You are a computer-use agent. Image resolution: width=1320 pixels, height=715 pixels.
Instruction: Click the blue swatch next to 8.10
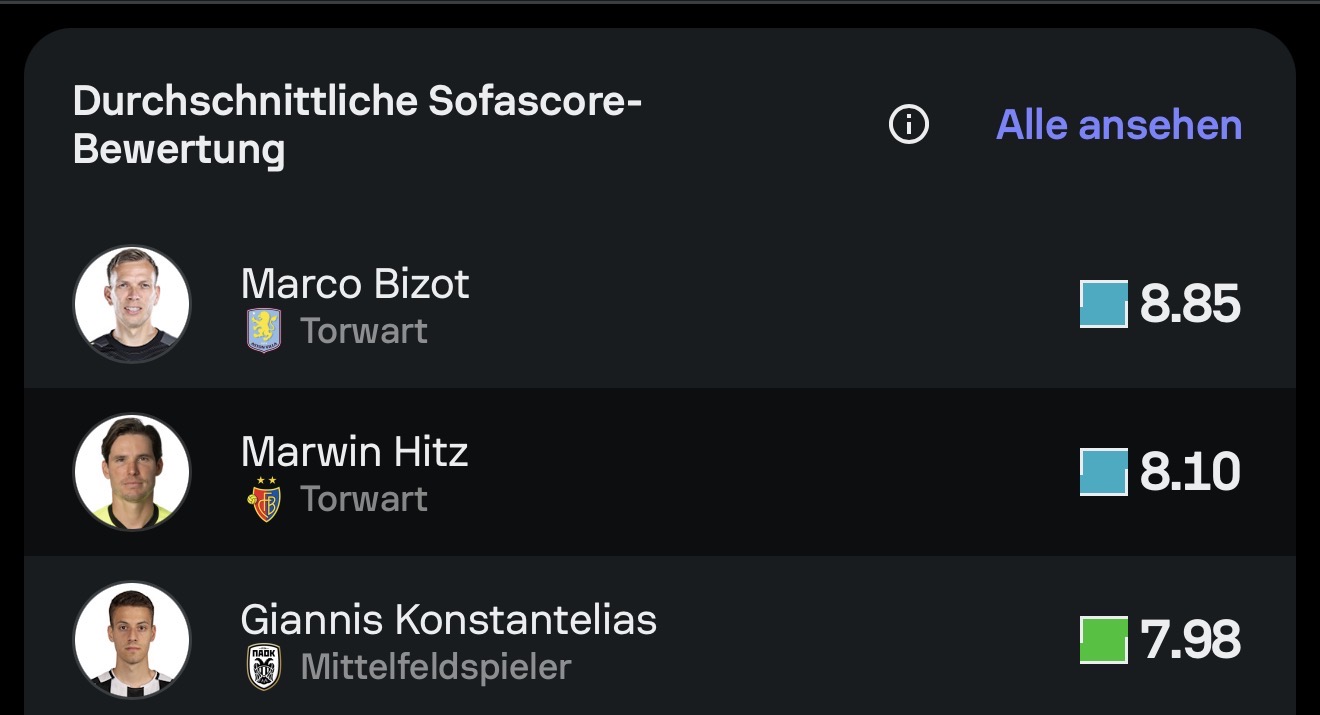click(1104, 472)
